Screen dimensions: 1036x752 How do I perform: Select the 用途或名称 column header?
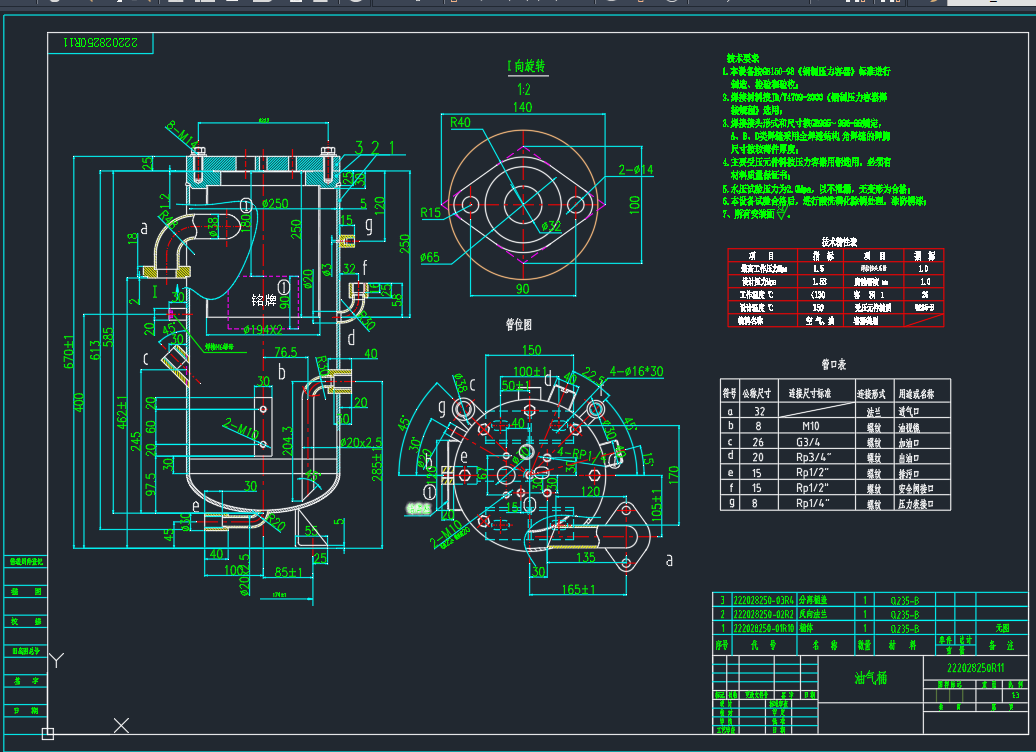(916, 394)
